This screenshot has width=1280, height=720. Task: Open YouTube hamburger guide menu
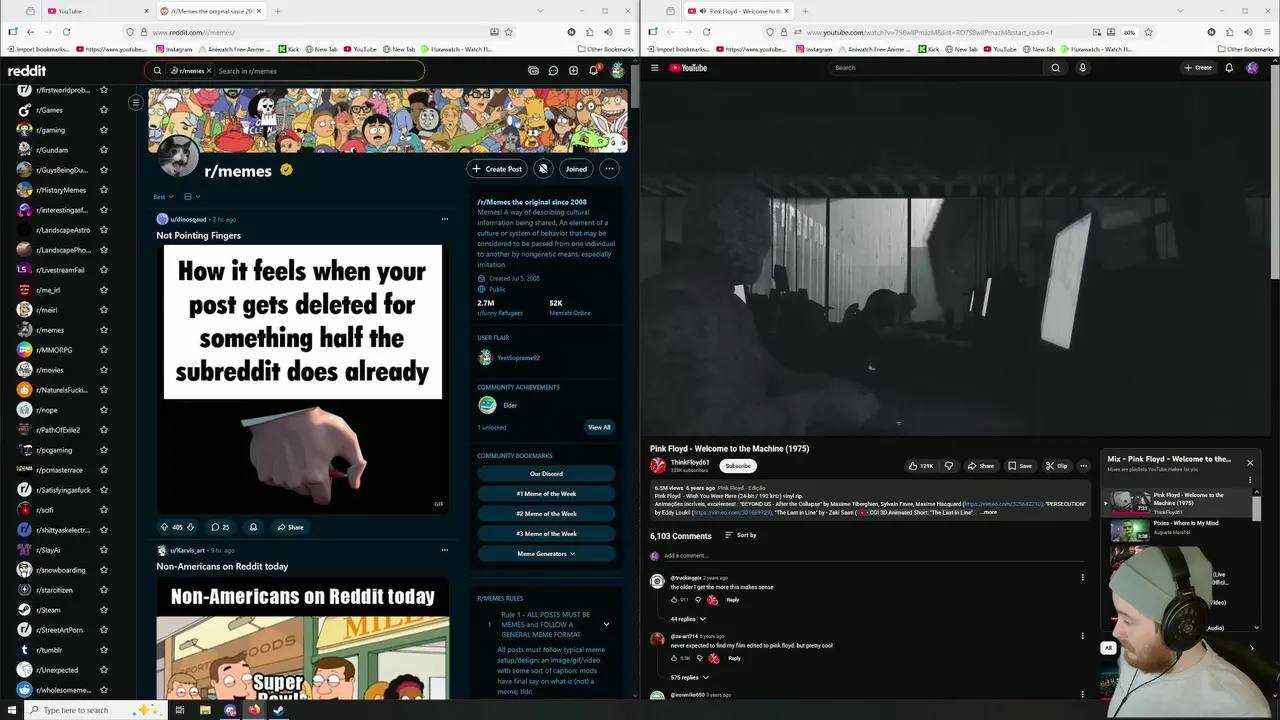click(655, 68)
